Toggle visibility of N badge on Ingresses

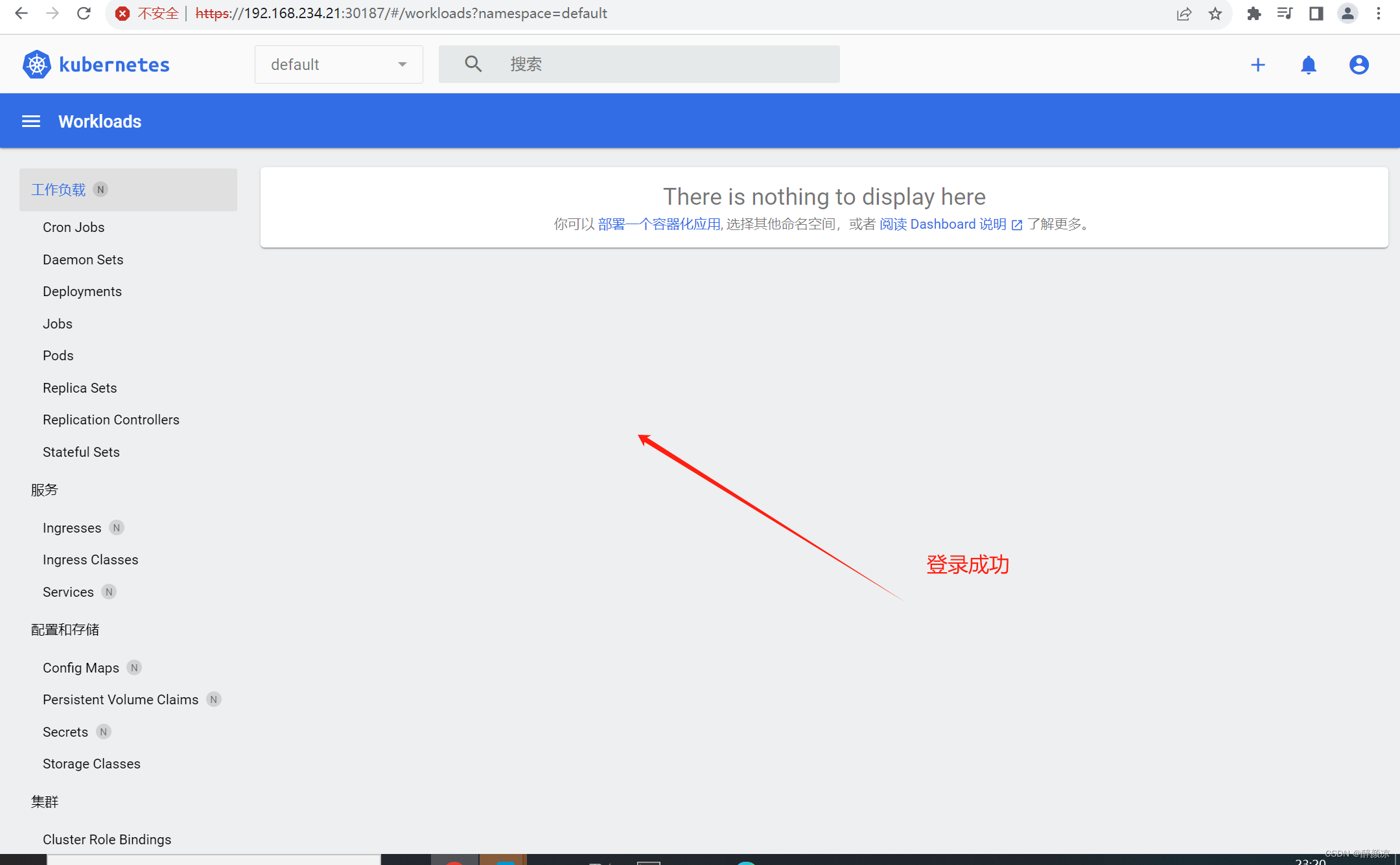click(116, 528)
